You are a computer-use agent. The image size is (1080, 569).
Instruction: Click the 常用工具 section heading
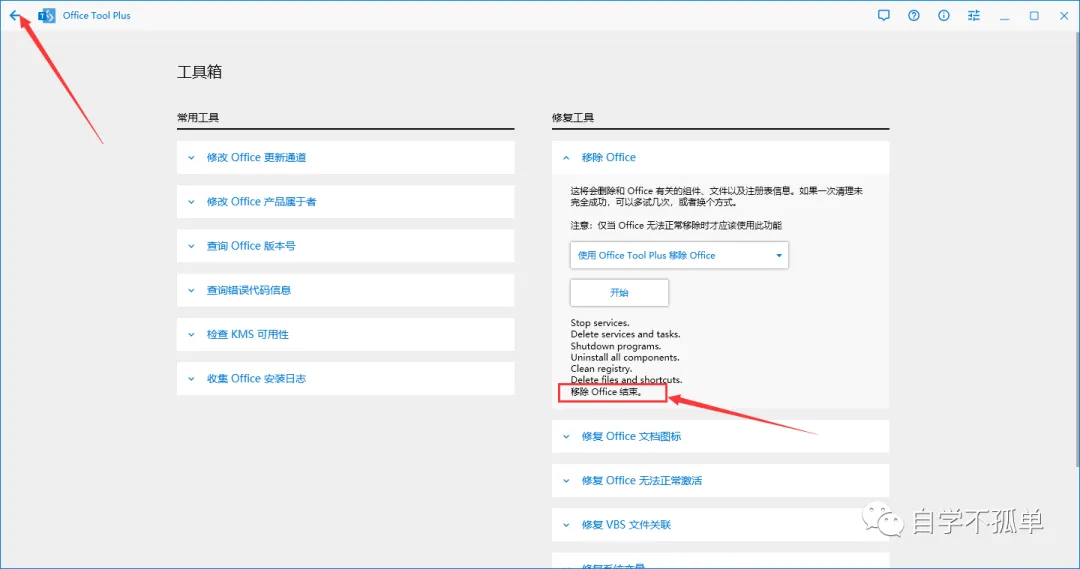[198, 118]
